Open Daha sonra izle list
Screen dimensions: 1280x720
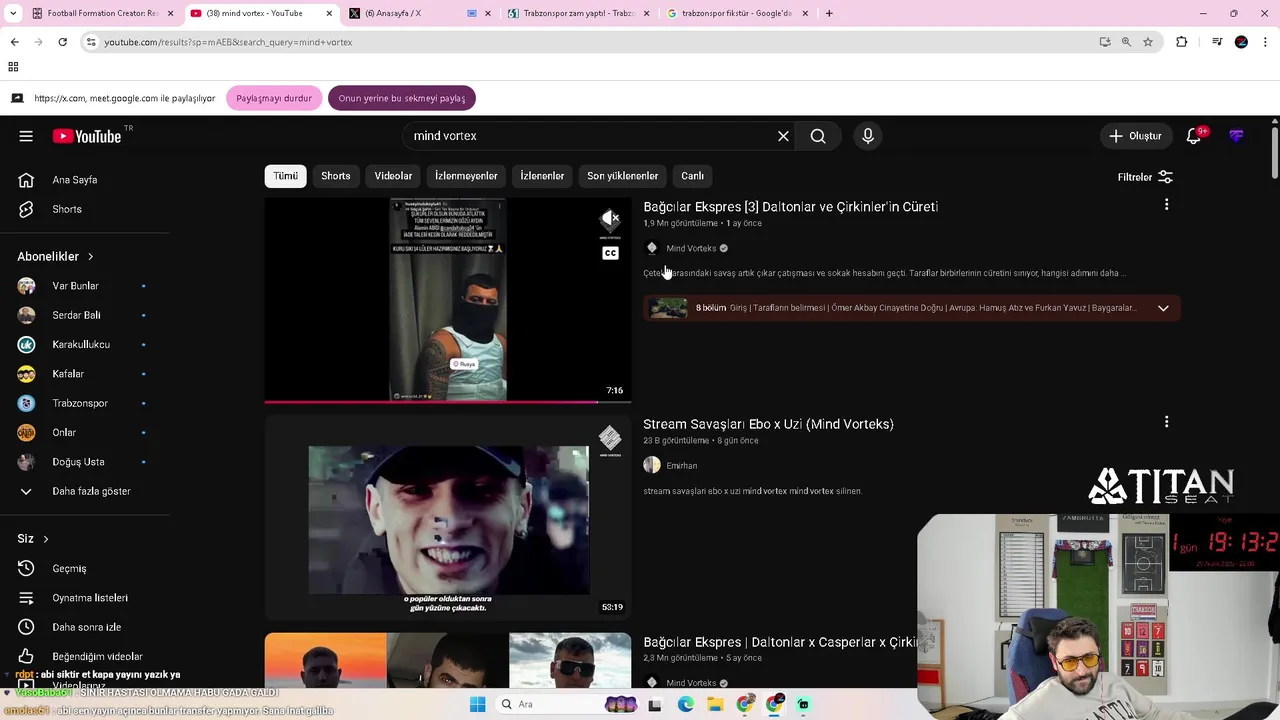85,627
